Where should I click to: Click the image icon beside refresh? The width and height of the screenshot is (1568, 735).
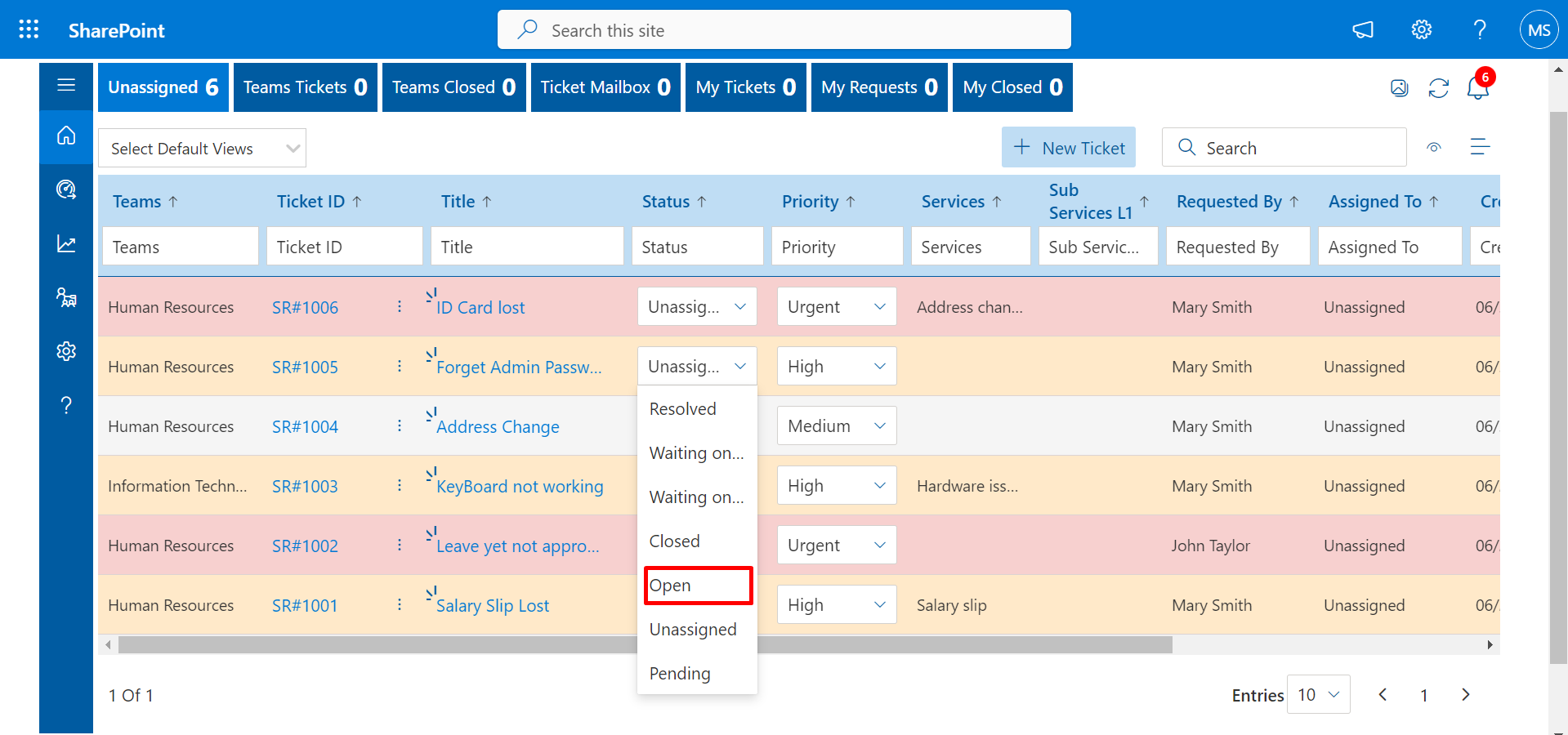coord(1400,88)
